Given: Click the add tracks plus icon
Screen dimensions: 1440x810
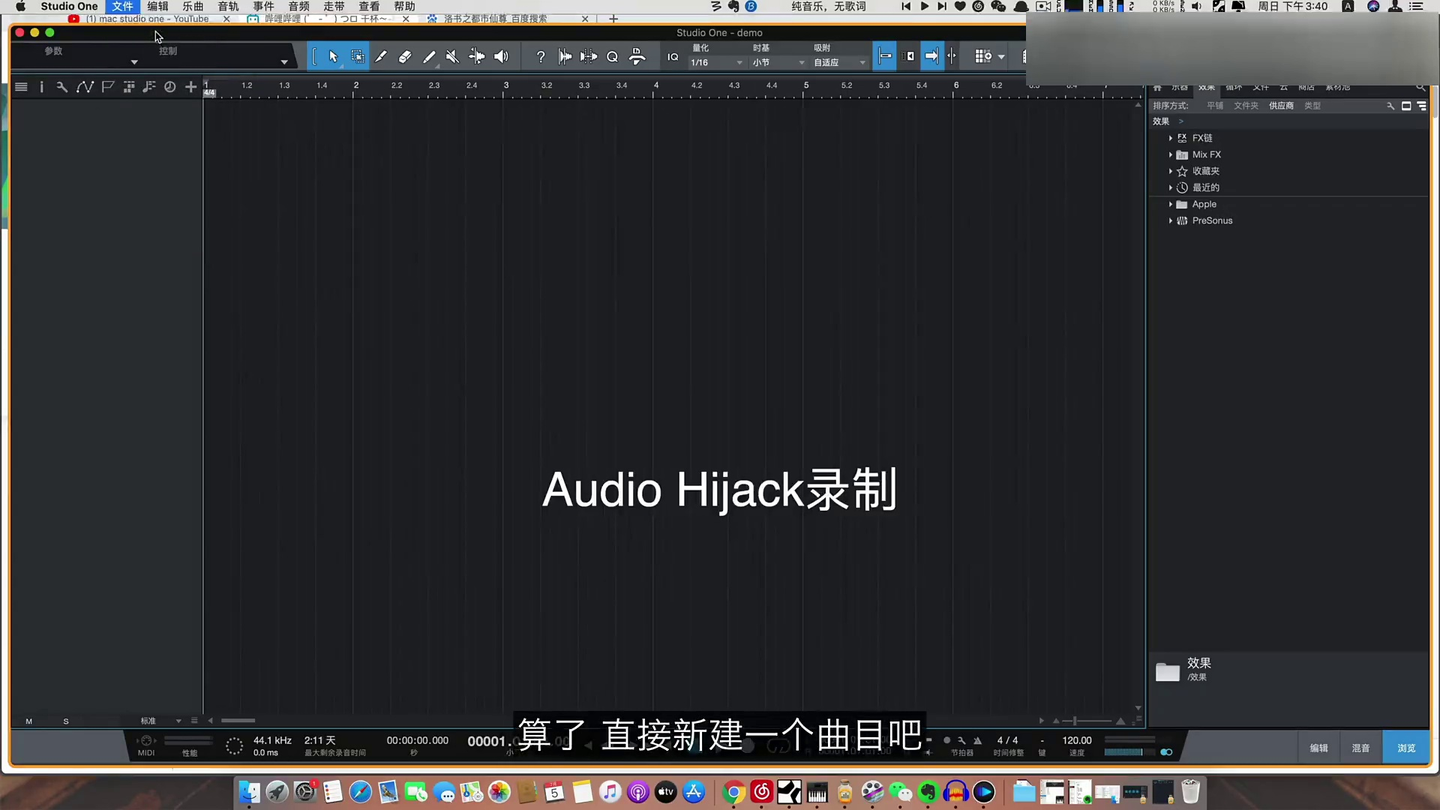Looking at the screenshot, I should coord(191,87).
